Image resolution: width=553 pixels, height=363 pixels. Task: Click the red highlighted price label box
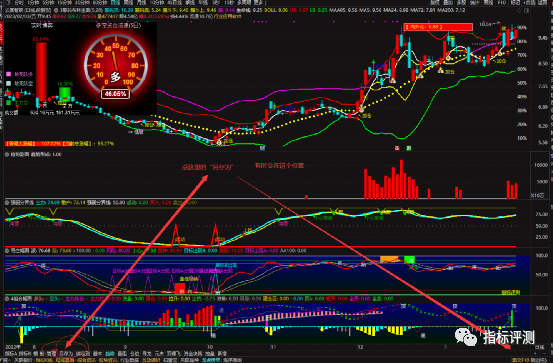pos(438,27)
